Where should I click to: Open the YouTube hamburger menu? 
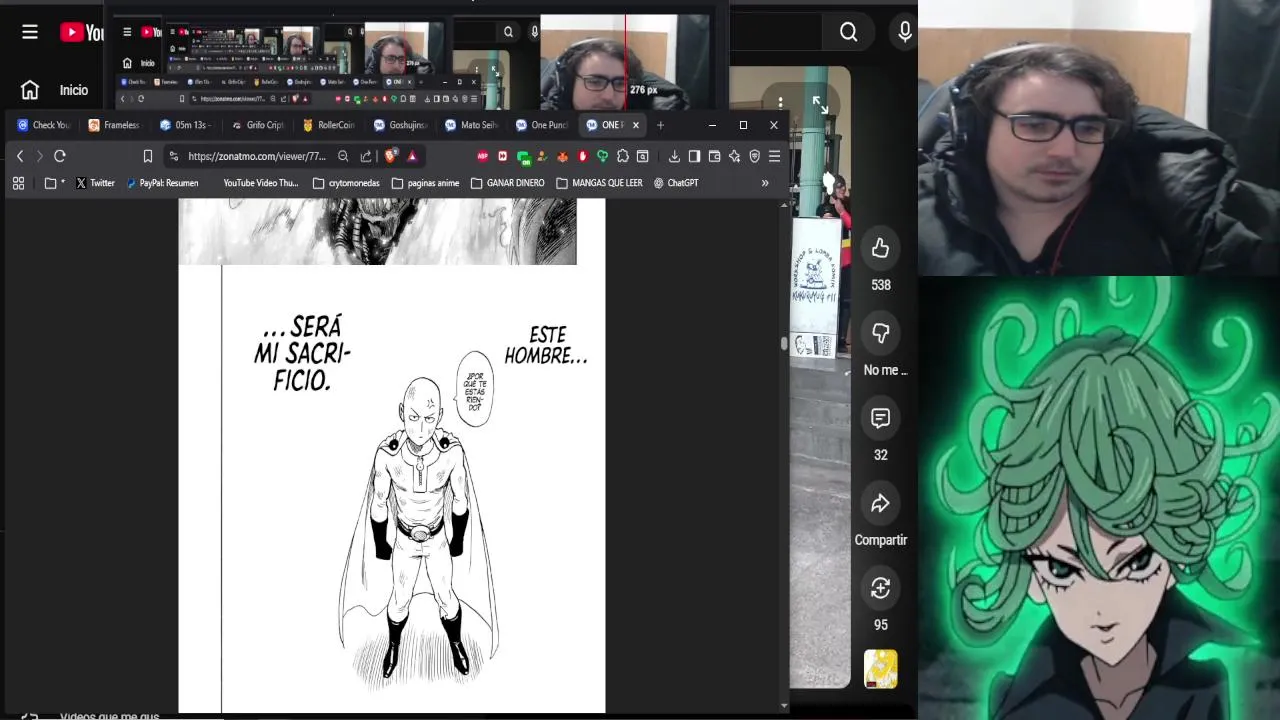click(x=30, y=32)
